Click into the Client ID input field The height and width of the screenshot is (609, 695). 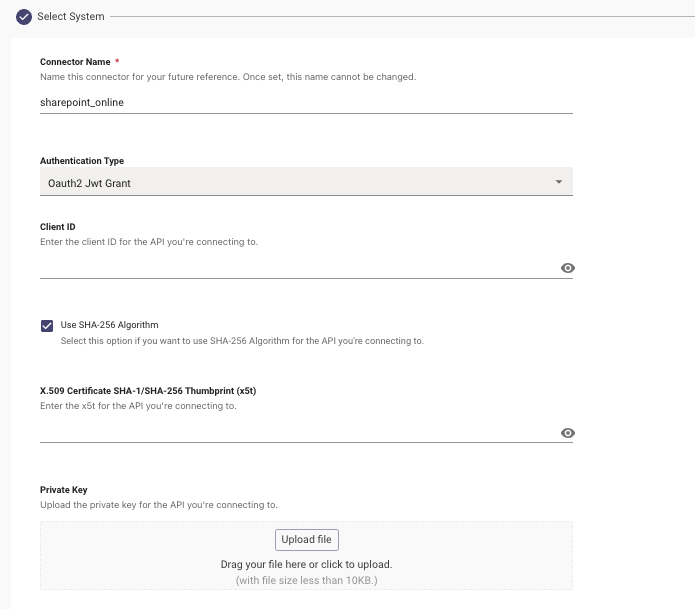(x=299, y=268)
